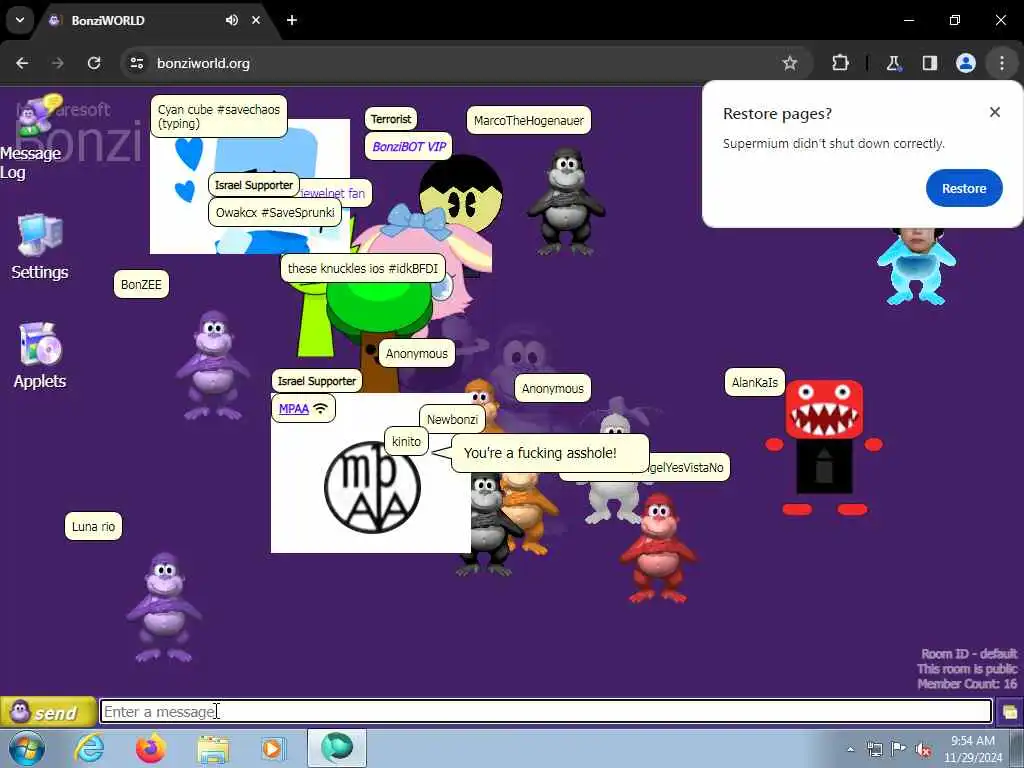Click the muted volume tray icon
This screenshot has height=768, width=1024.
pyautogui.click(x=923, y=749)
